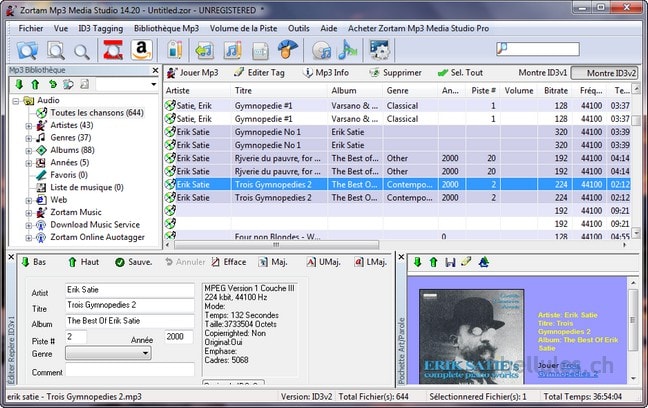
Task: Click the pencil icon in cover art panel
Action: coord(466,261)
